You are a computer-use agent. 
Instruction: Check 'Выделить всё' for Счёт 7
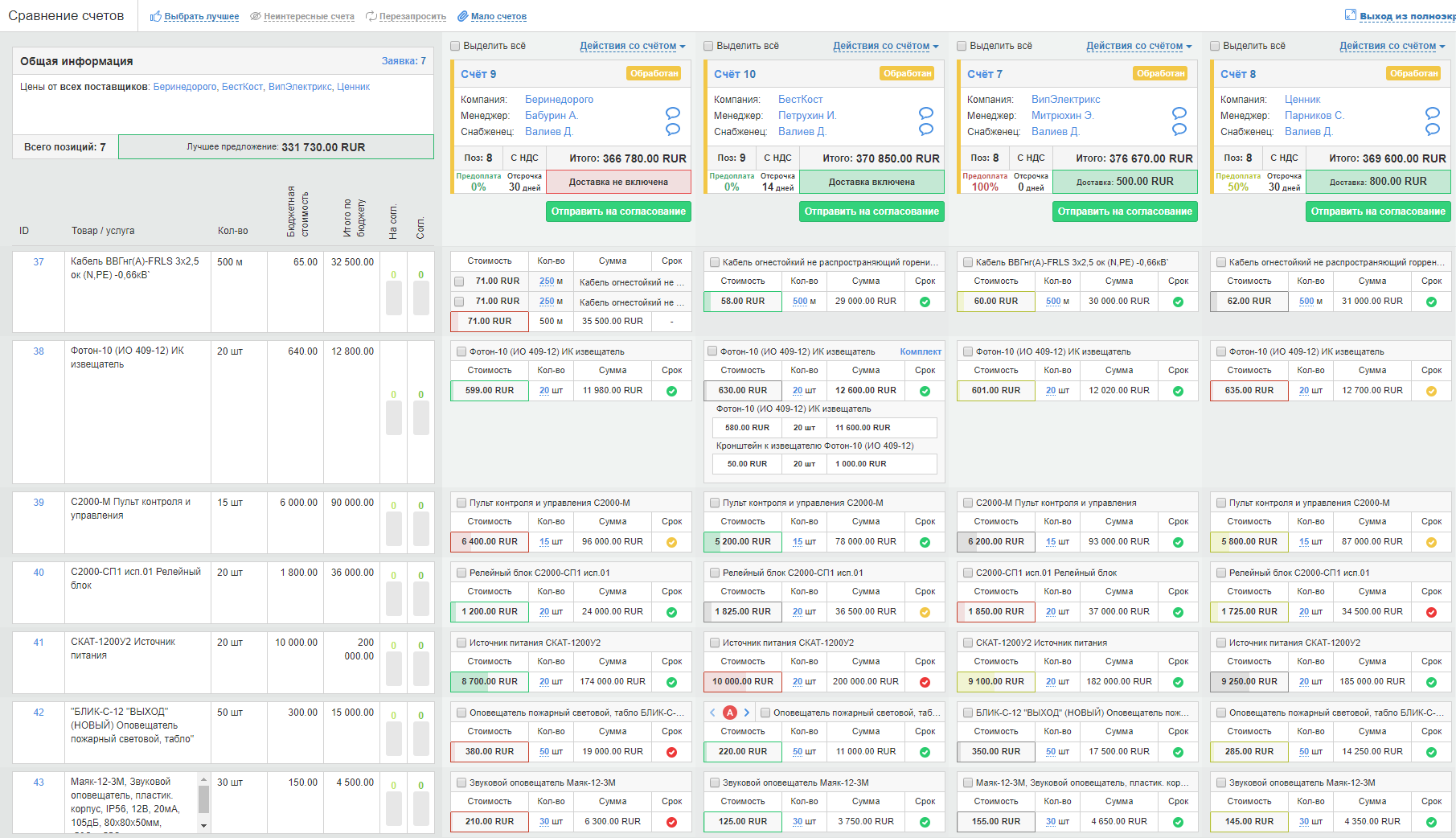coord(962,46)
